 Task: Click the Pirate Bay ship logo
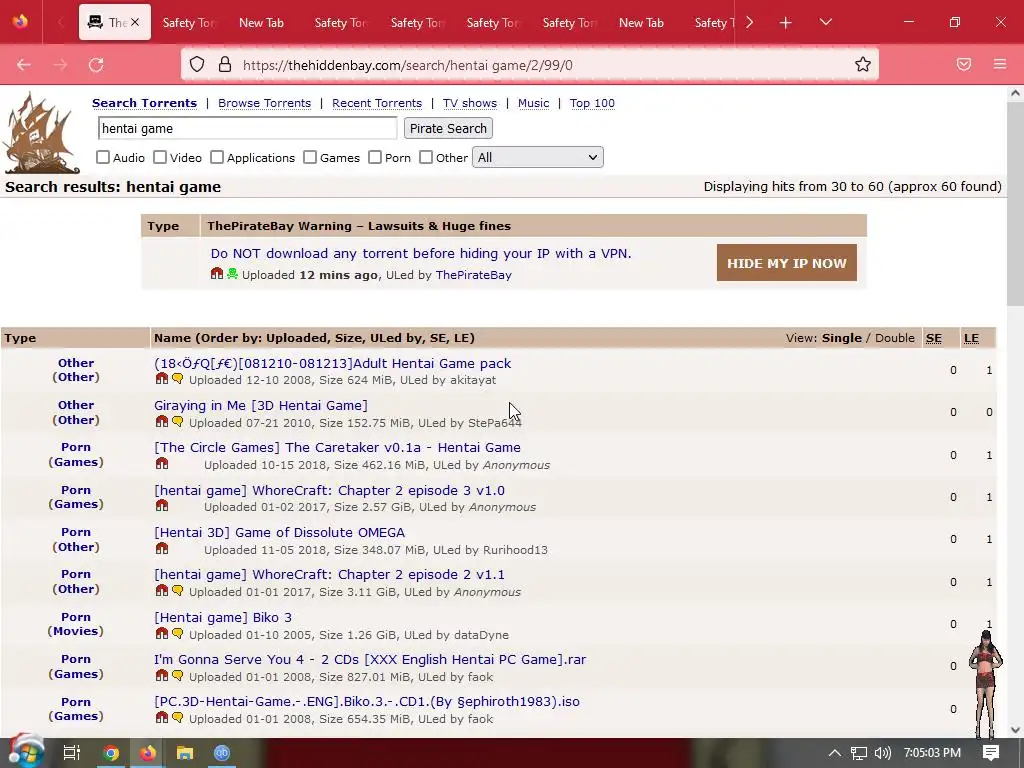40,134
